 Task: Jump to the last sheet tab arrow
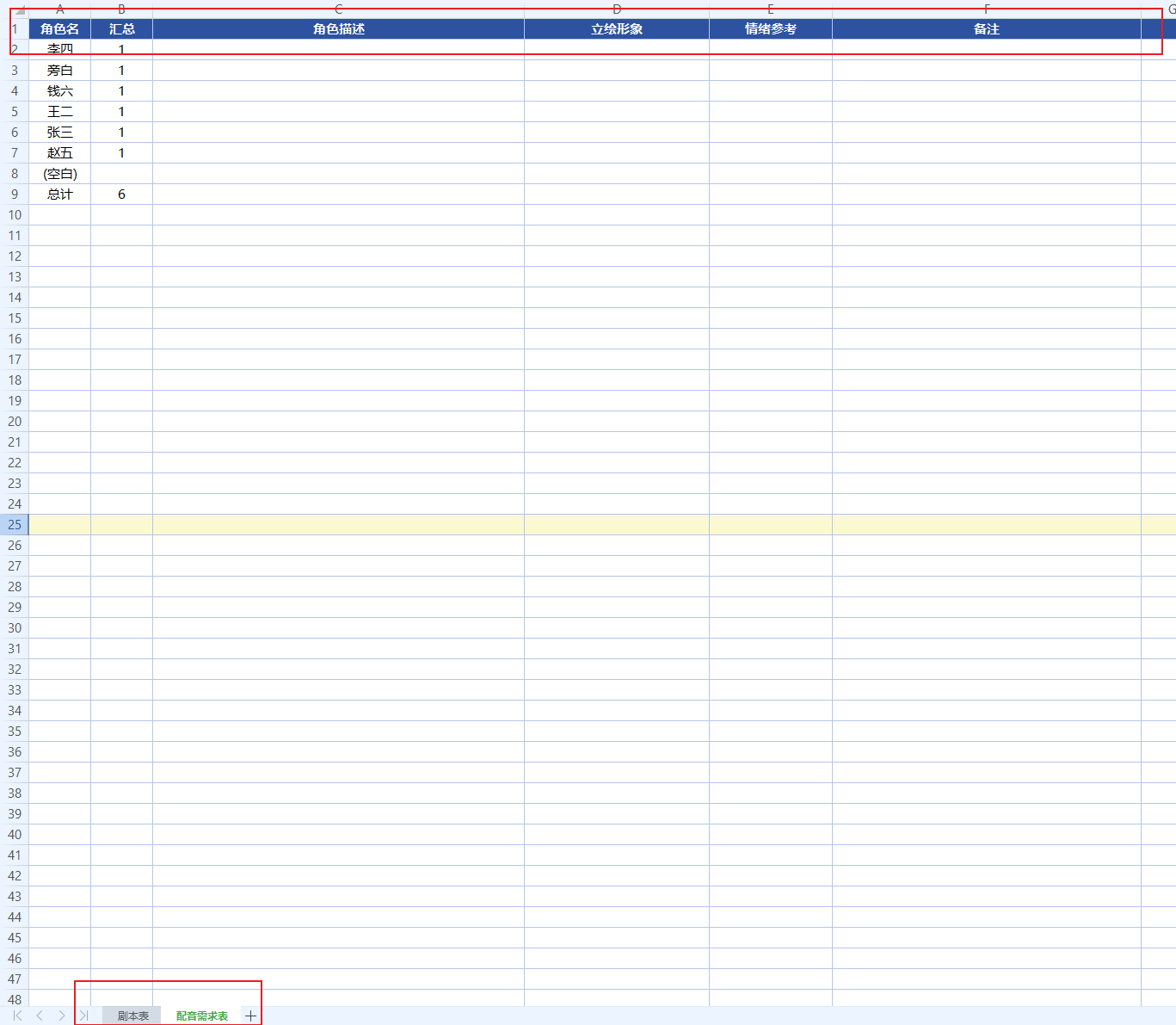[84, 1016]
